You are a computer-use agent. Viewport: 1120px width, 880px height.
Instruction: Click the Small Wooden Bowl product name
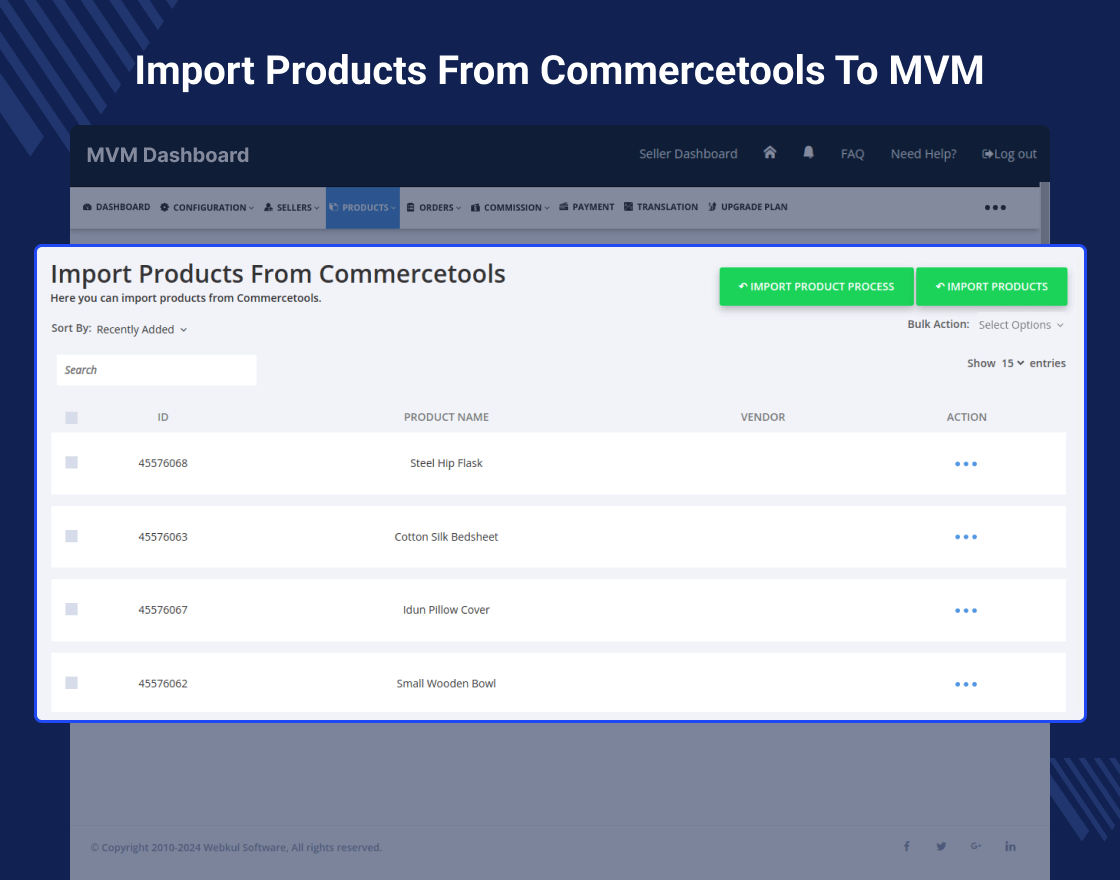446,684
